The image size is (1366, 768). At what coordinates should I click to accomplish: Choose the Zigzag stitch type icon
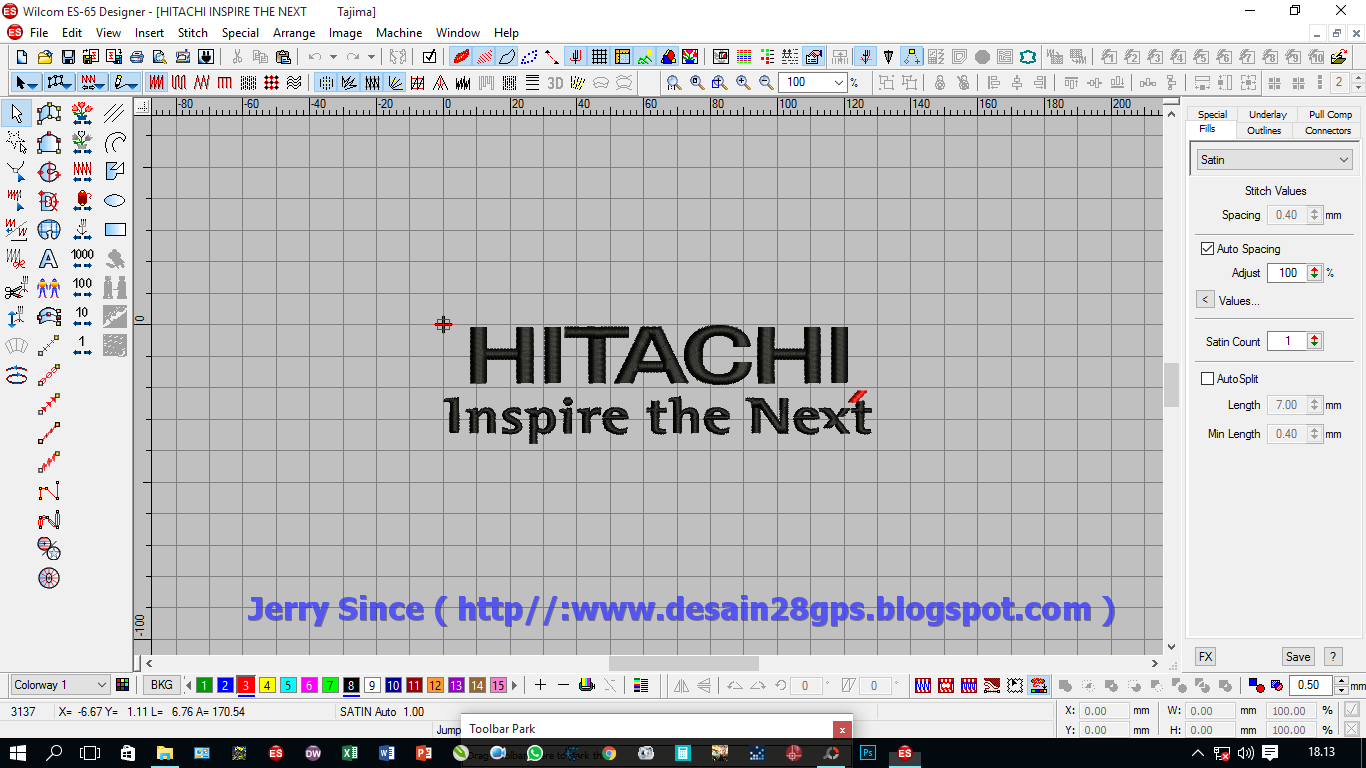(x=203, y=82)
